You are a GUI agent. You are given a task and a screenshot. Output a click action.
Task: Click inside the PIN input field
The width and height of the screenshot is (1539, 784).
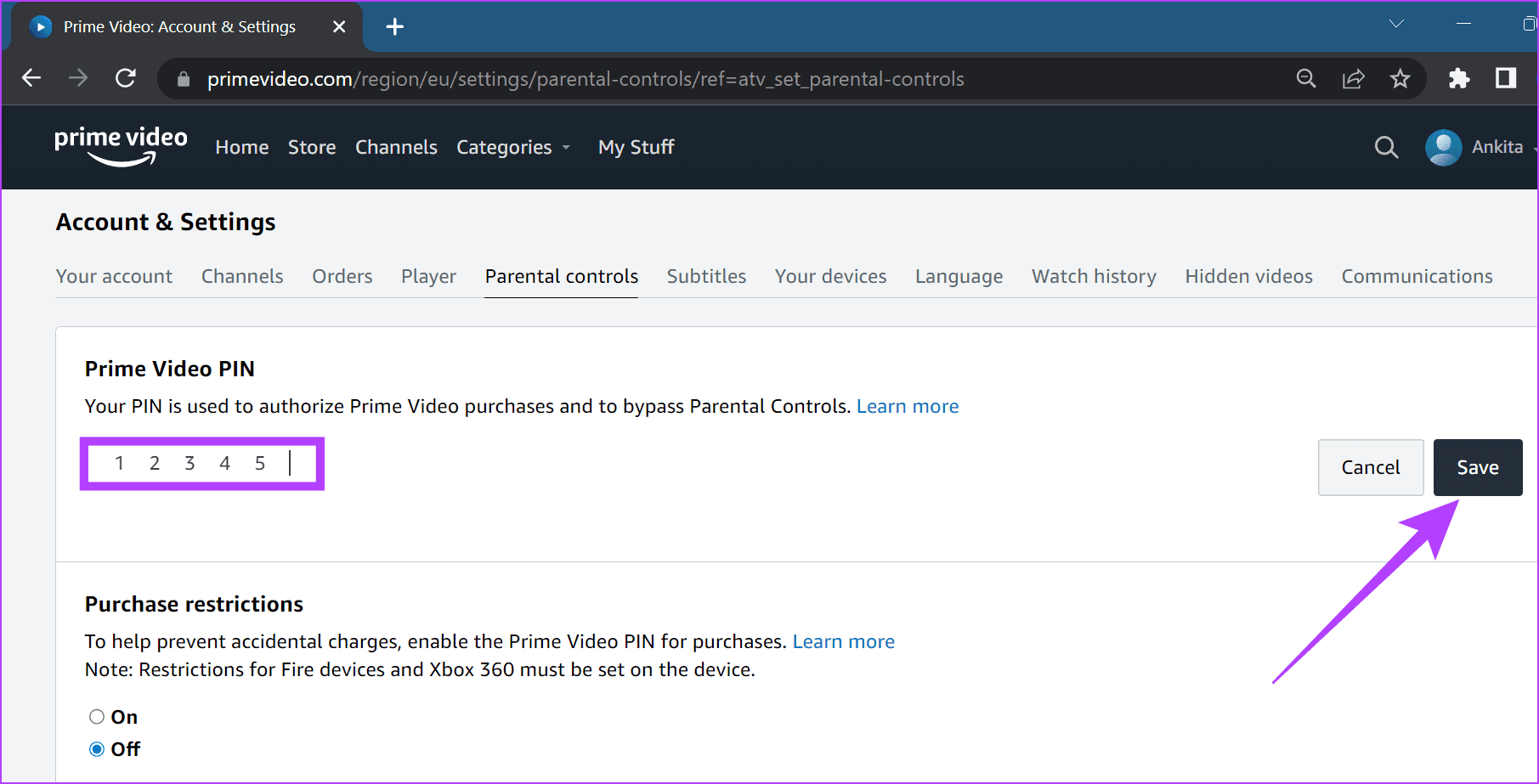pos(202,463)
